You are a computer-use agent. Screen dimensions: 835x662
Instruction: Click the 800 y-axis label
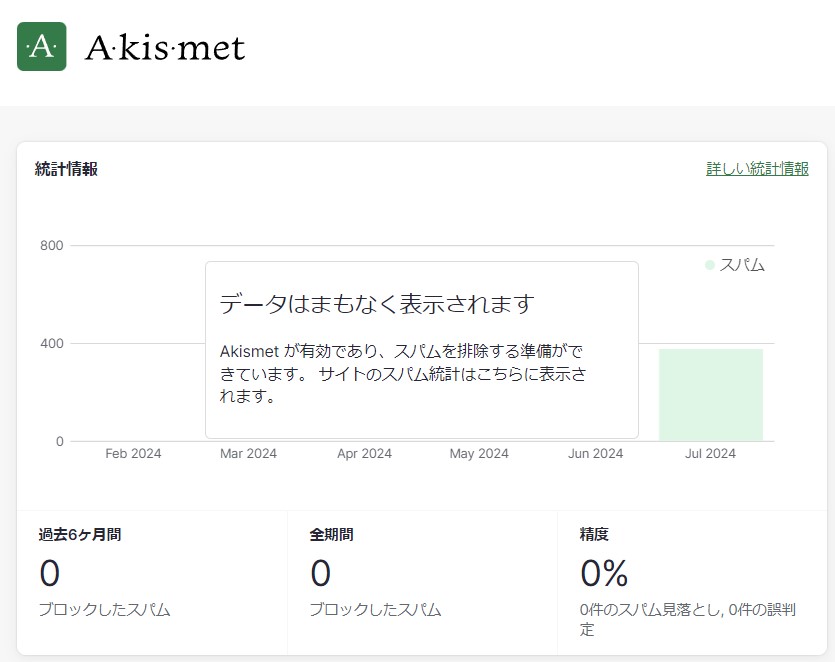point(52,246)
